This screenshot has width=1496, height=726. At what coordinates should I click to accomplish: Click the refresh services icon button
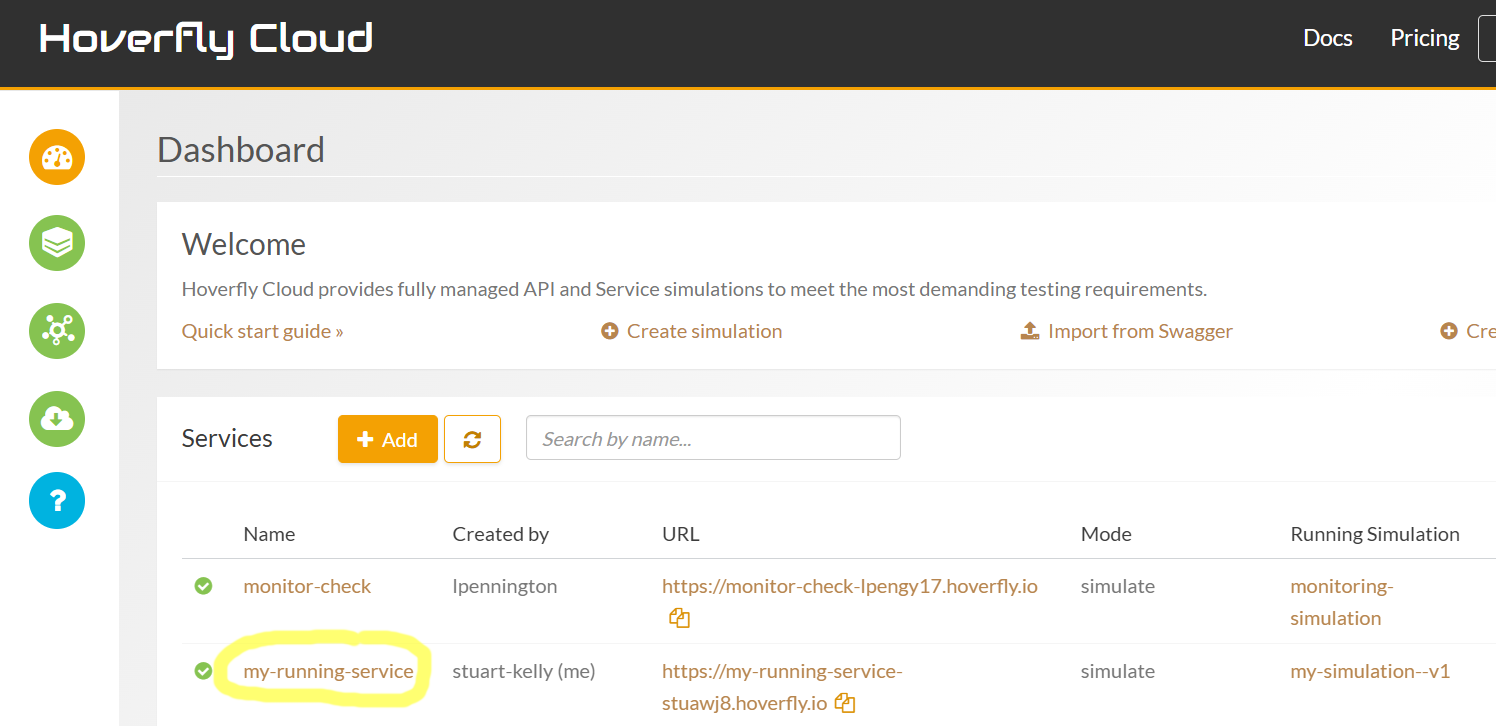tap(472, 439)
